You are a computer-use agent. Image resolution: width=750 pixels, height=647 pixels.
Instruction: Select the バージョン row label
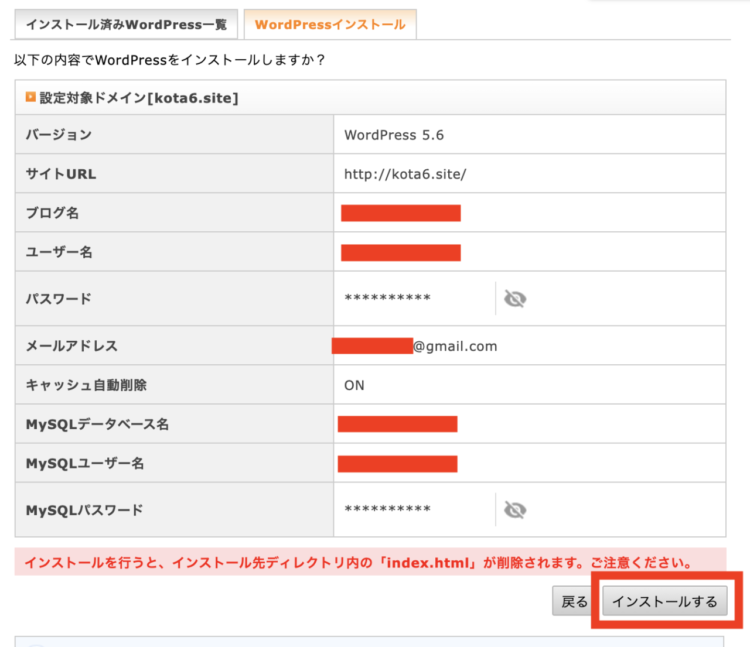pyautogui.click(x=59, y=135)
